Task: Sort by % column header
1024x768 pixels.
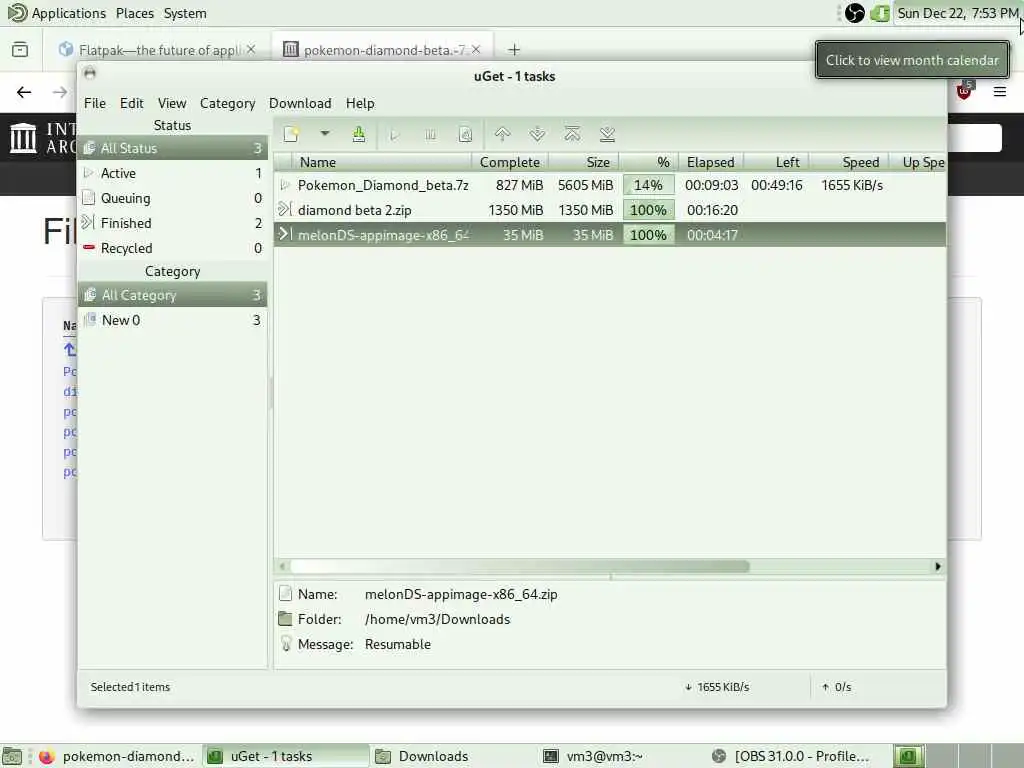Action: point(648,162)
